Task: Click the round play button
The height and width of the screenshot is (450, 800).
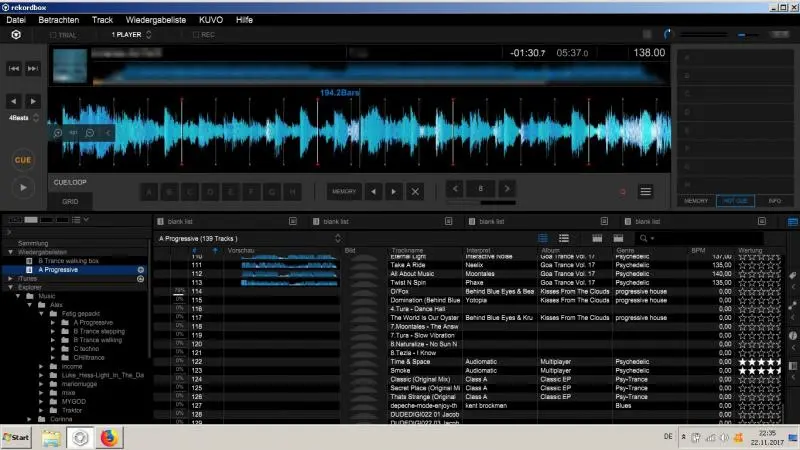Action: click(x=22, y=186)
